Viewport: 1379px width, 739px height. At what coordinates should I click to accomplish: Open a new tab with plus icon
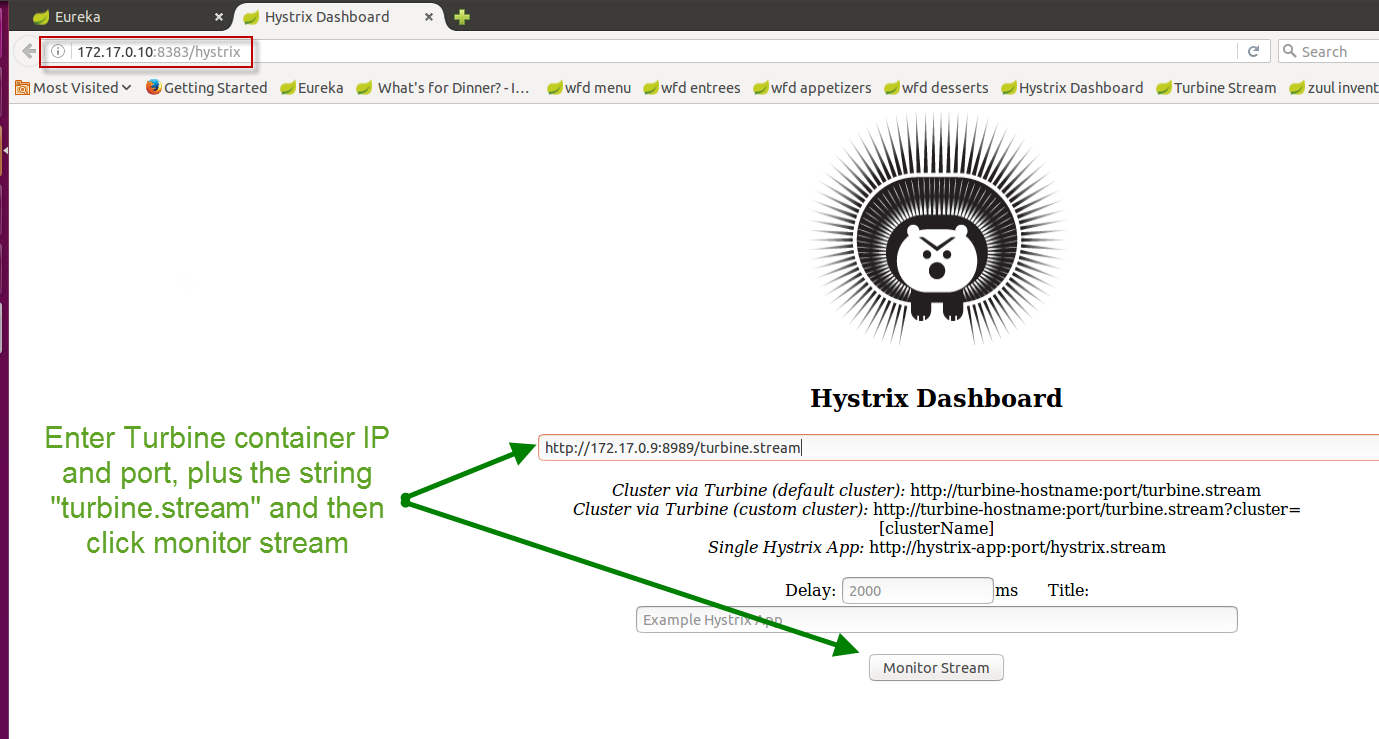click(x=462, y=17)
